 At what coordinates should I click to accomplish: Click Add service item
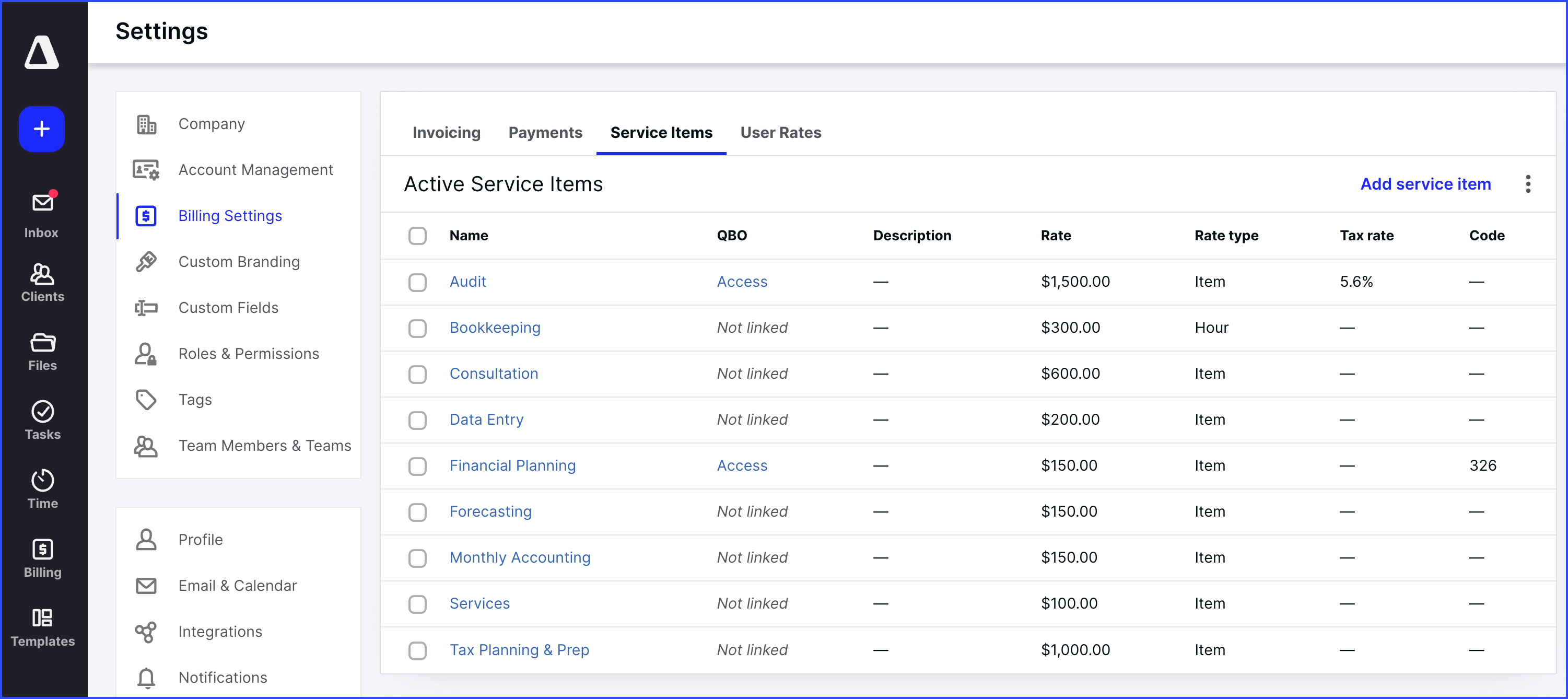(x=1425, y=184)
